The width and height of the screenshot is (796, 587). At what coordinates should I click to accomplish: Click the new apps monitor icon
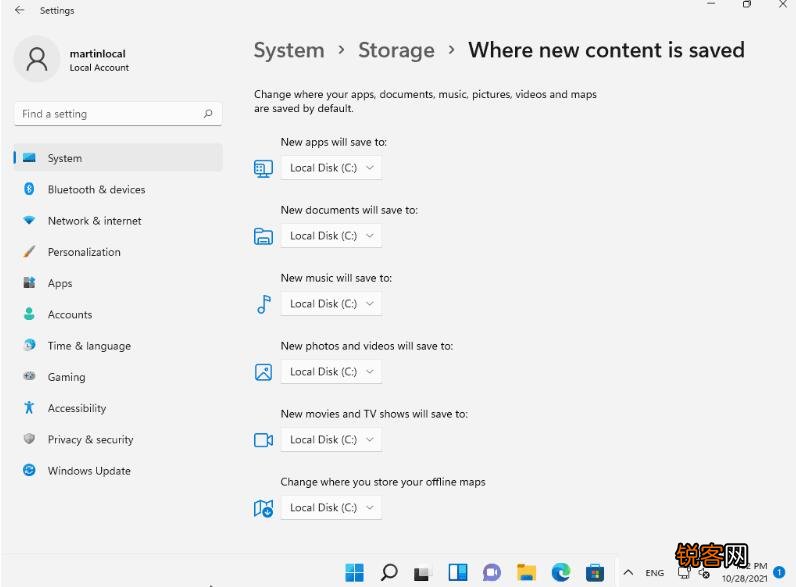click(263, 169)
